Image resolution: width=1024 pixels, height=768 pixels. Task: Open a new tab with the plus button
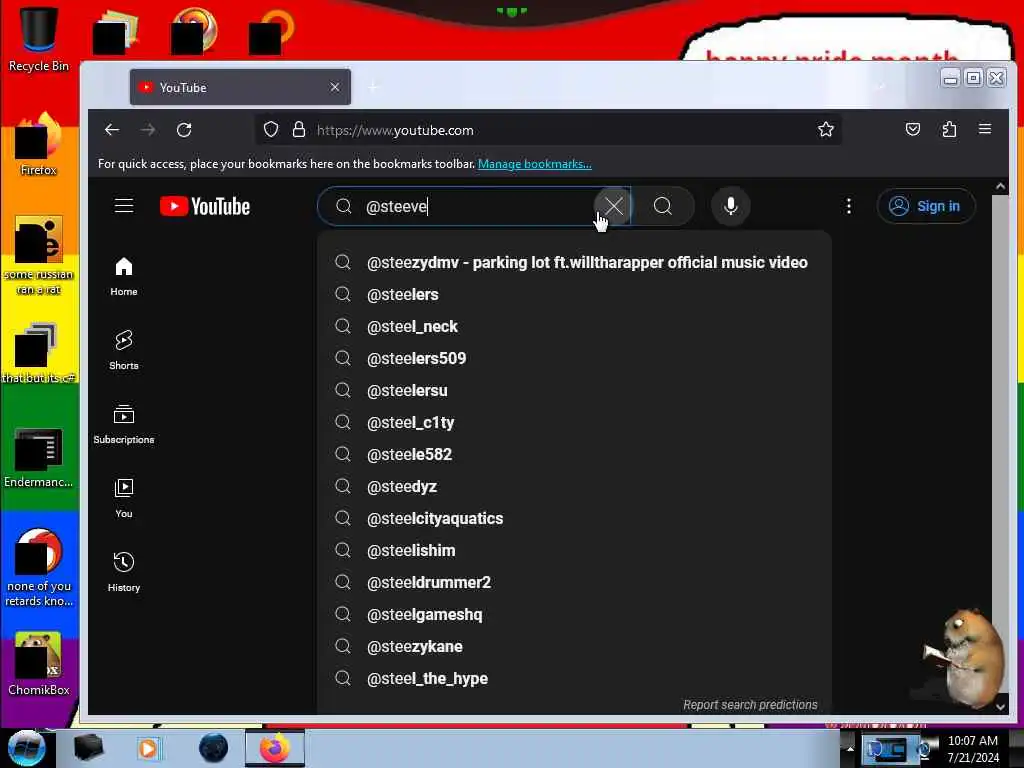(374, 87)
